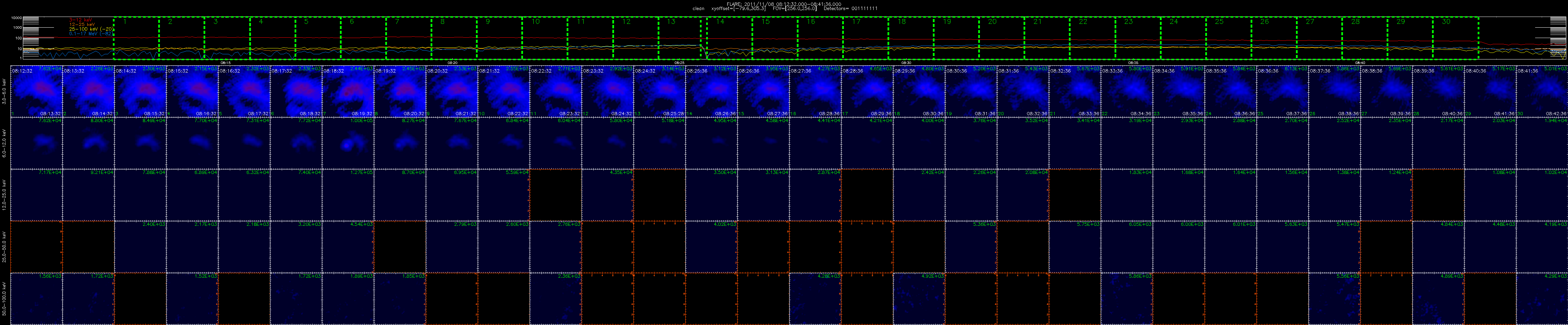Open the 3.0-6.0 keV image starting 08:29:36

[919, 91]
